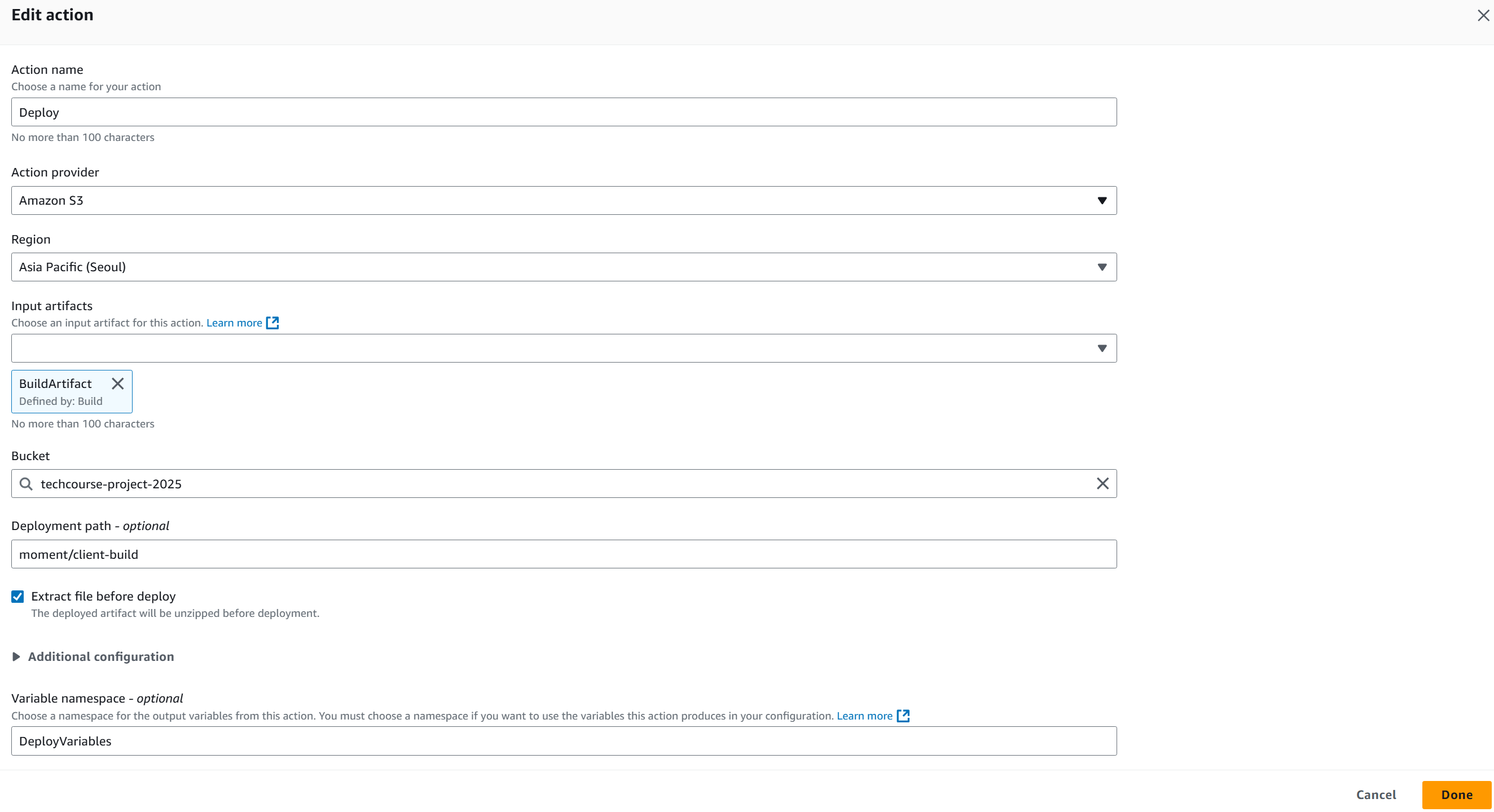Uncheck Extract file before deploy

18,597
